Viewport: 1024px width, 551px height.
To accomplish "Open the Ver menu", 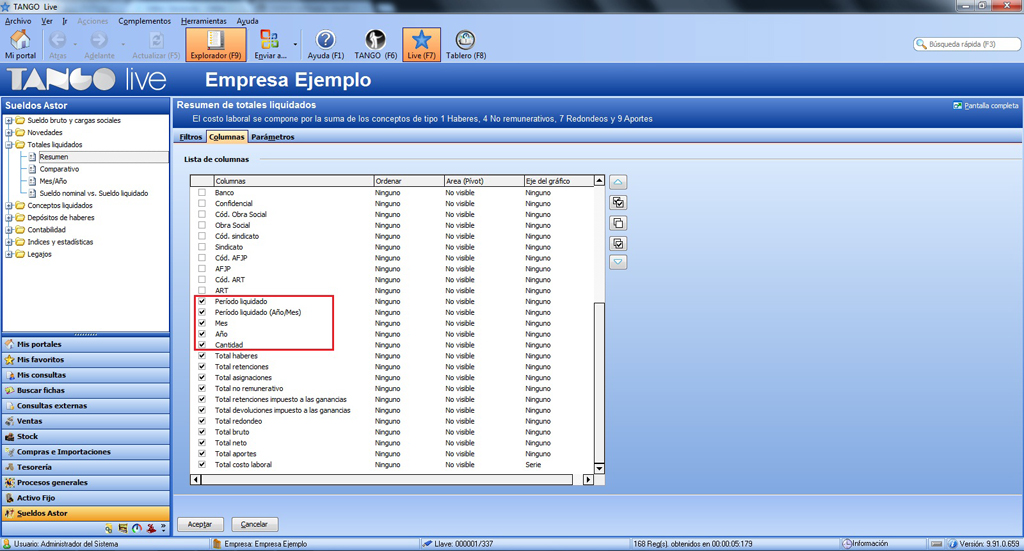I will (47, 21).
